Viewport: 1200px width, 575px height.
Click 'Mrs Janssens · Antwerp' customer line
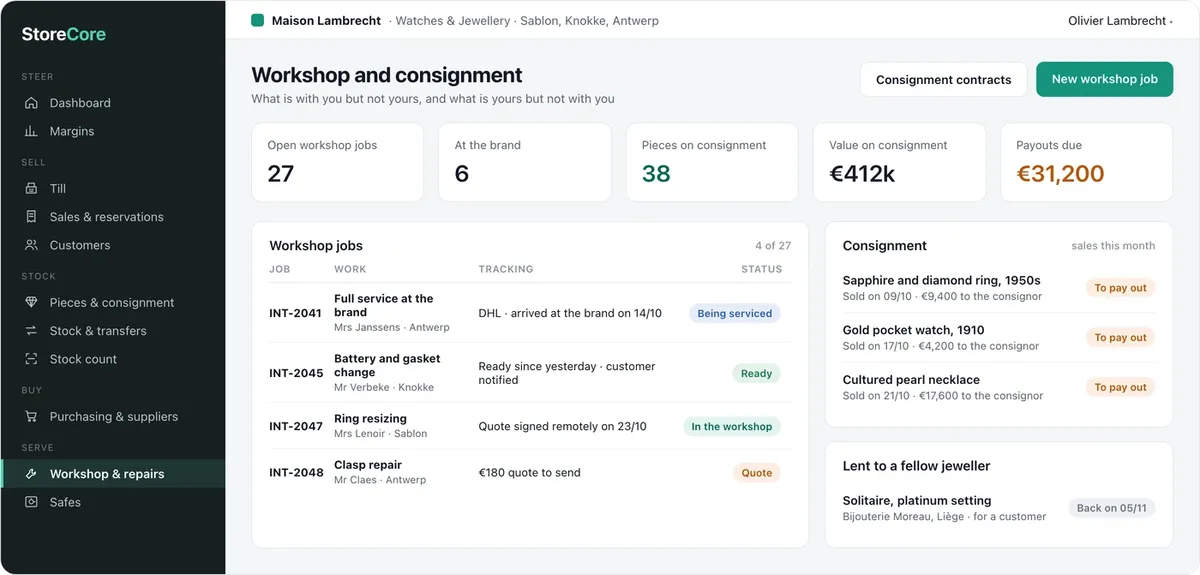[x=392, y=327]
